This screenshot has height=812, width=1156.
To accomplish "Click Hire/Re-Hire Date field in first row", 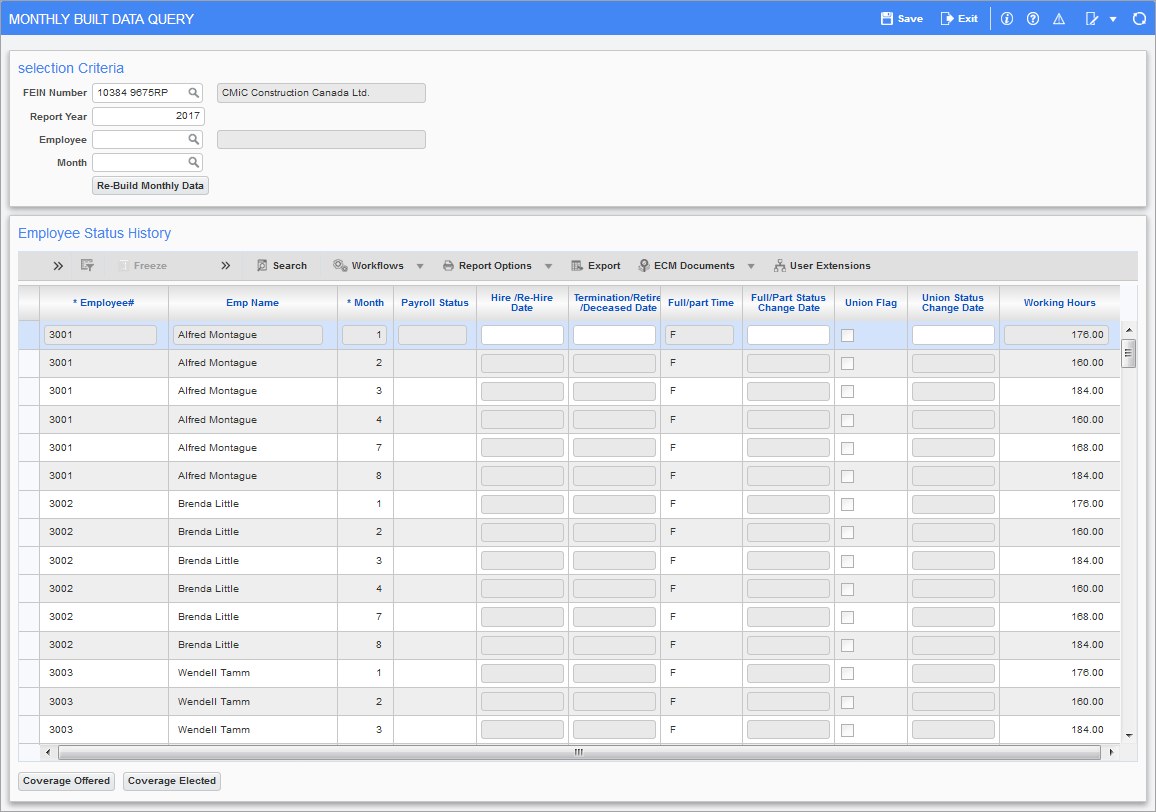I will click(x=522, y=335).
